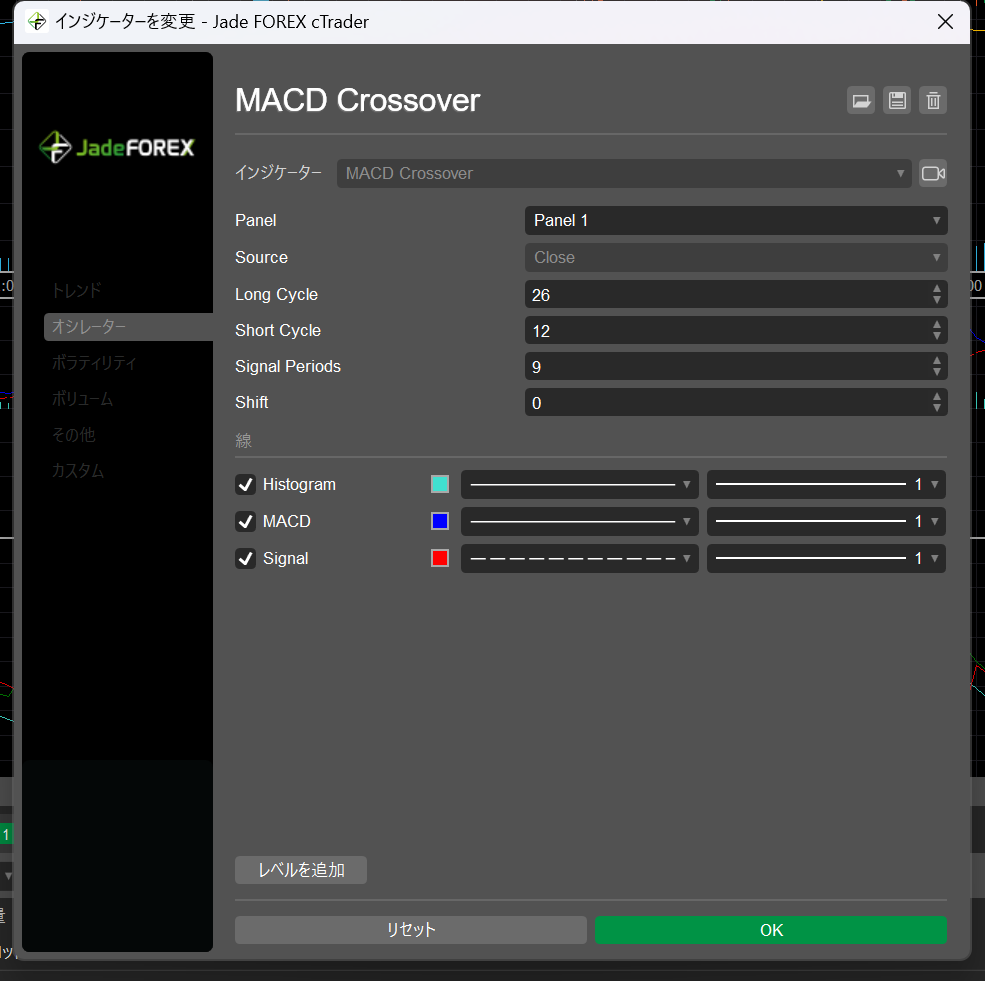Select ボラティリティ category in sidebar

click(x=94, y=363)
